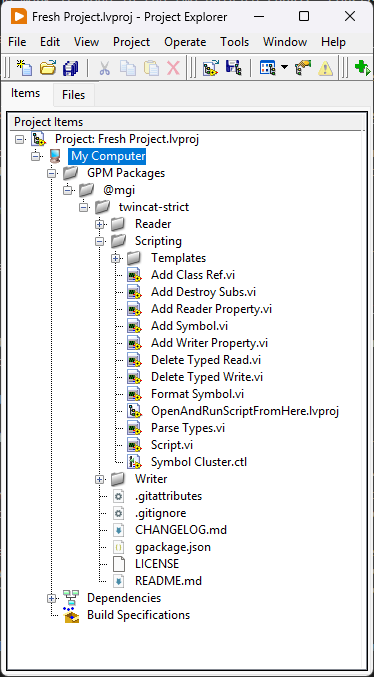Select Add Reader Property.vi row
The image size is (374, 677).
211,309
